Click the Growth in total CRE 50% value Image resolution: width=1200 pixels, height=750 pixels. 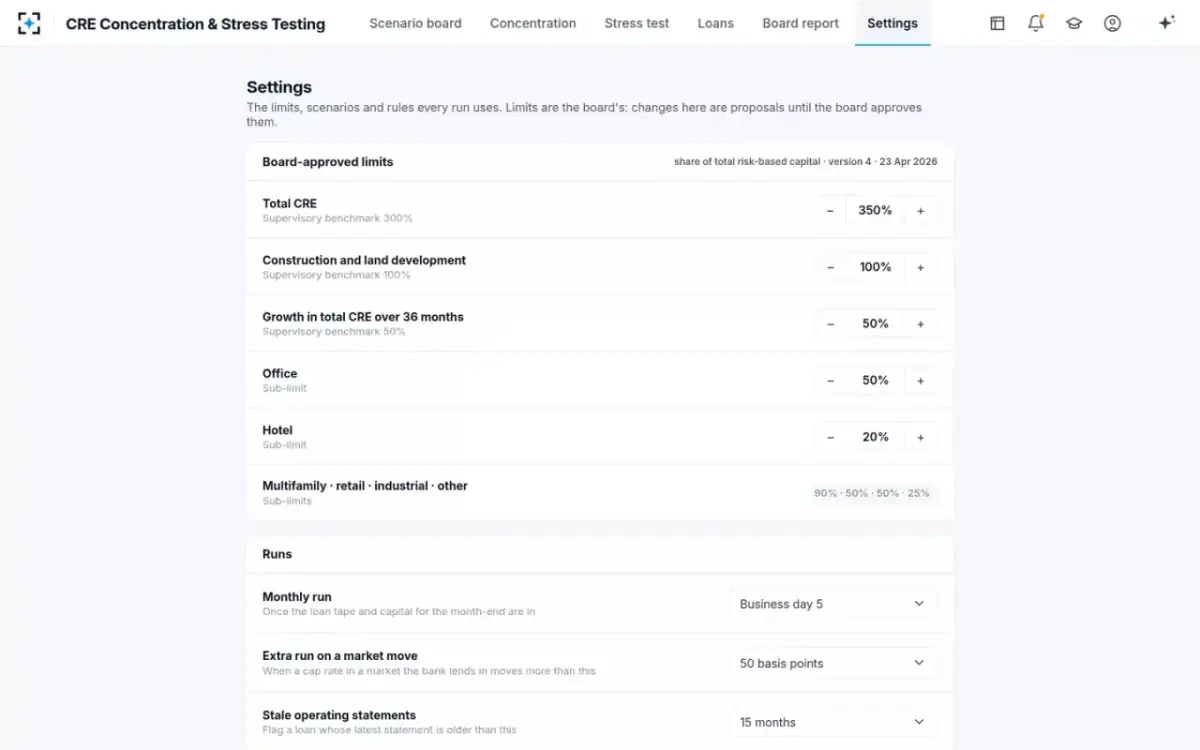(875, 324)
